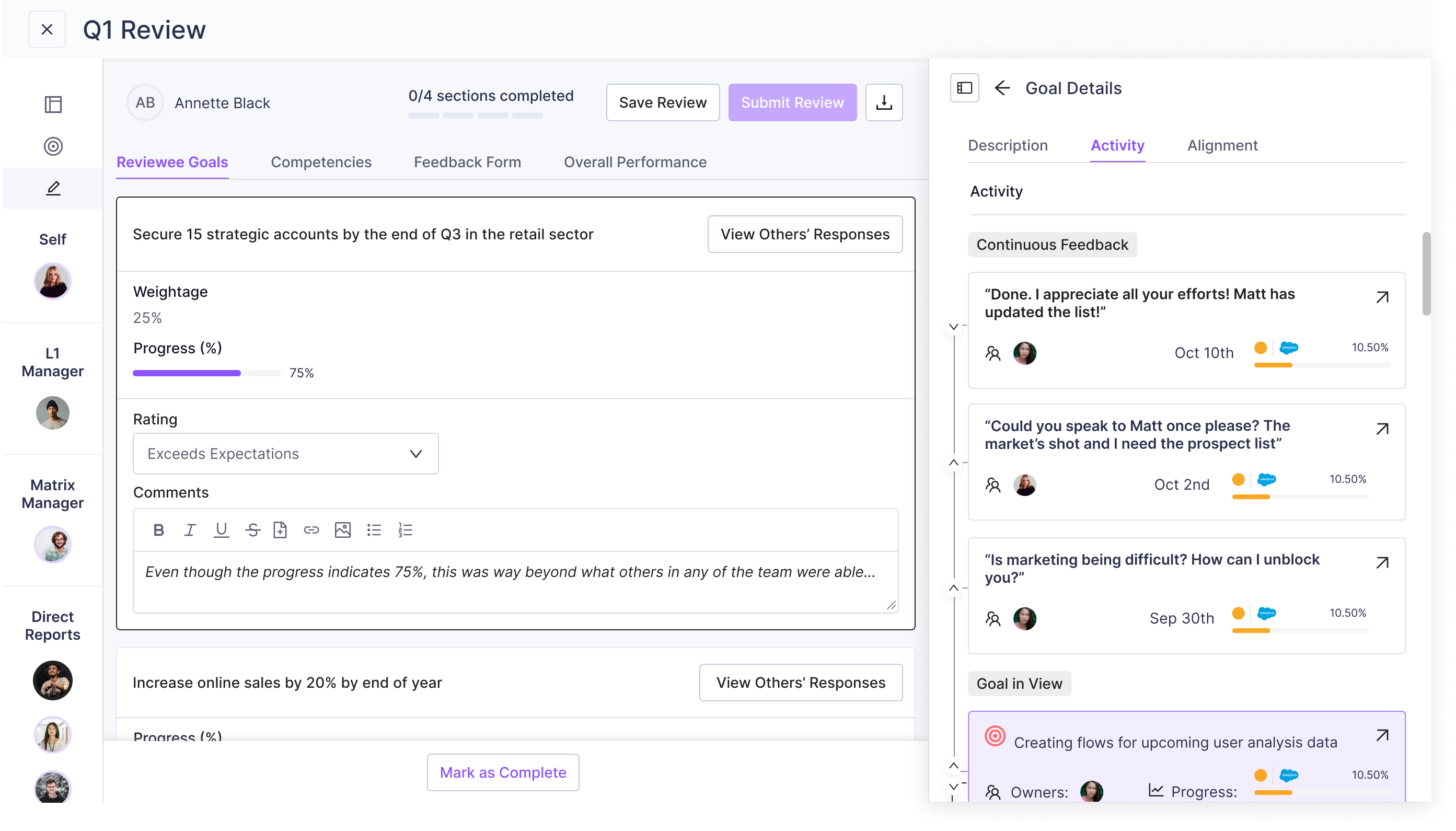Switch to the Competencies tab
The image size is (1456, 831).
321,162
